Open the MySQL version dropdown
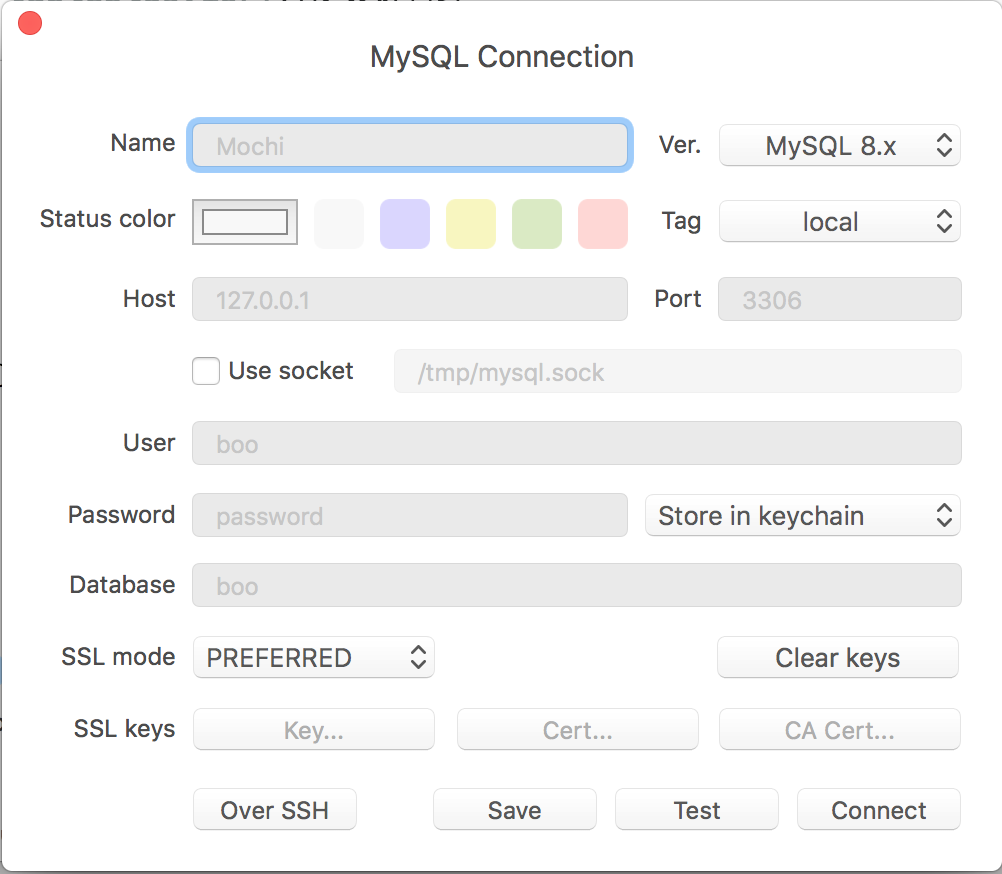 tap(840, 146)
